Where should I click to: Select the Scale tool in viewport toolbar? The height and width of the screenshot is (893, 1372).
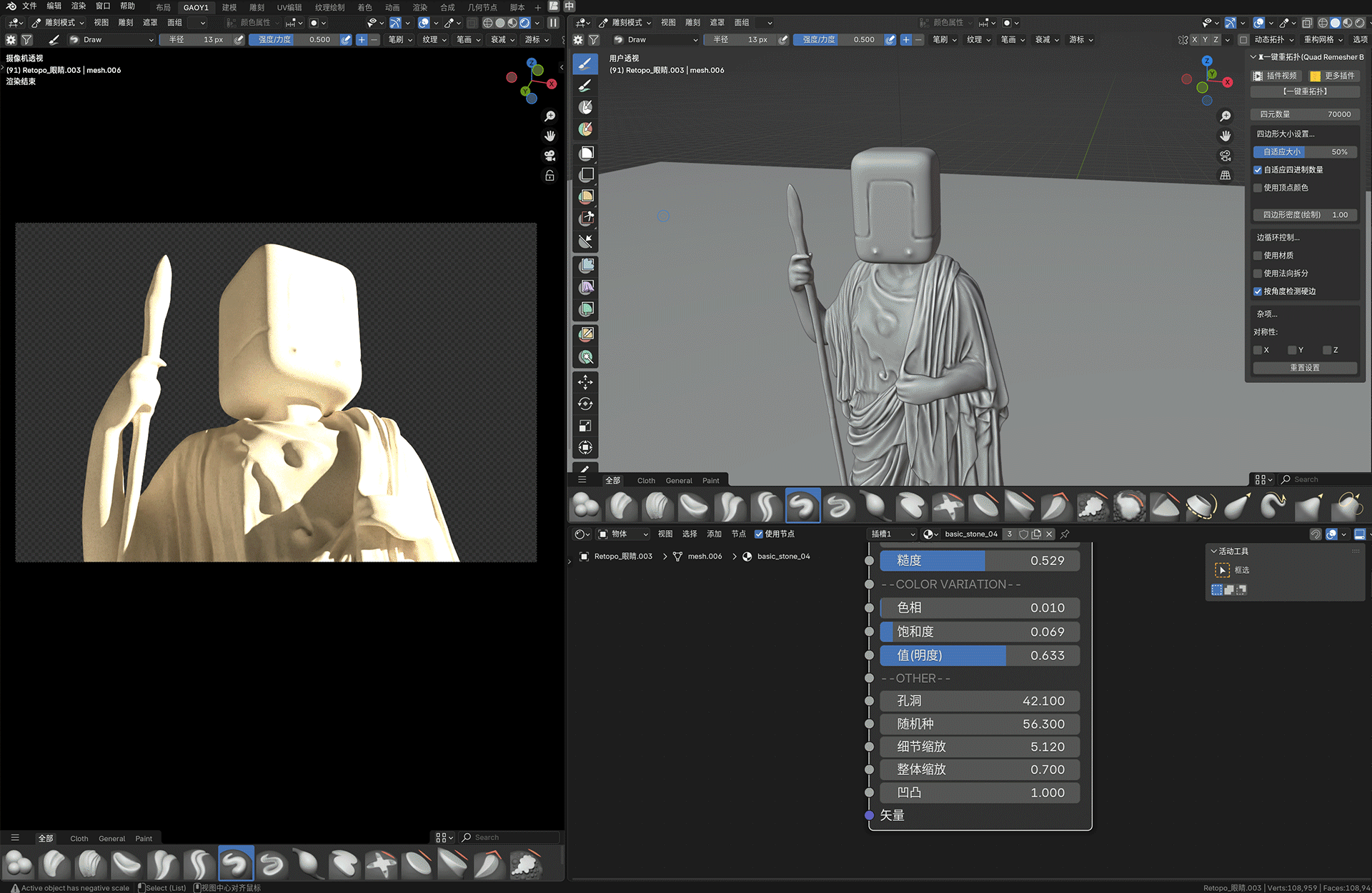pos(585,426)
